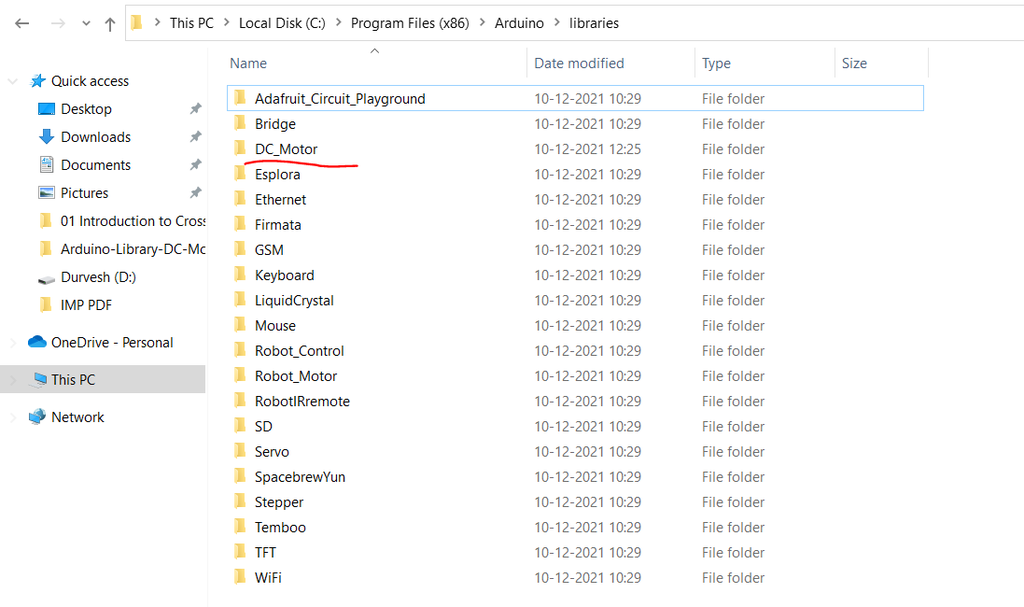
Task: Navigate to Program Files (x86) breadcrumb
Action: pos(410,23)
